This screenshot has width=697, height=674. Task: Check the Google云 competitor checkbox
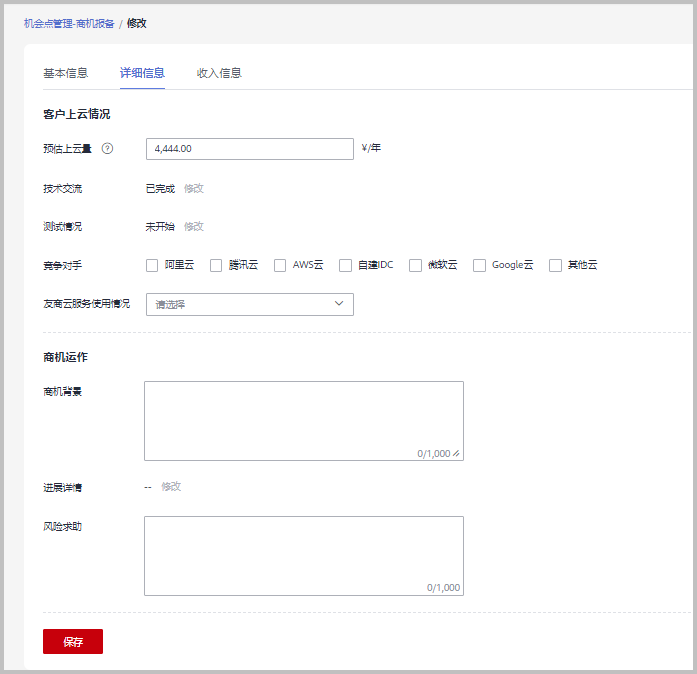[x=479, y=265]
